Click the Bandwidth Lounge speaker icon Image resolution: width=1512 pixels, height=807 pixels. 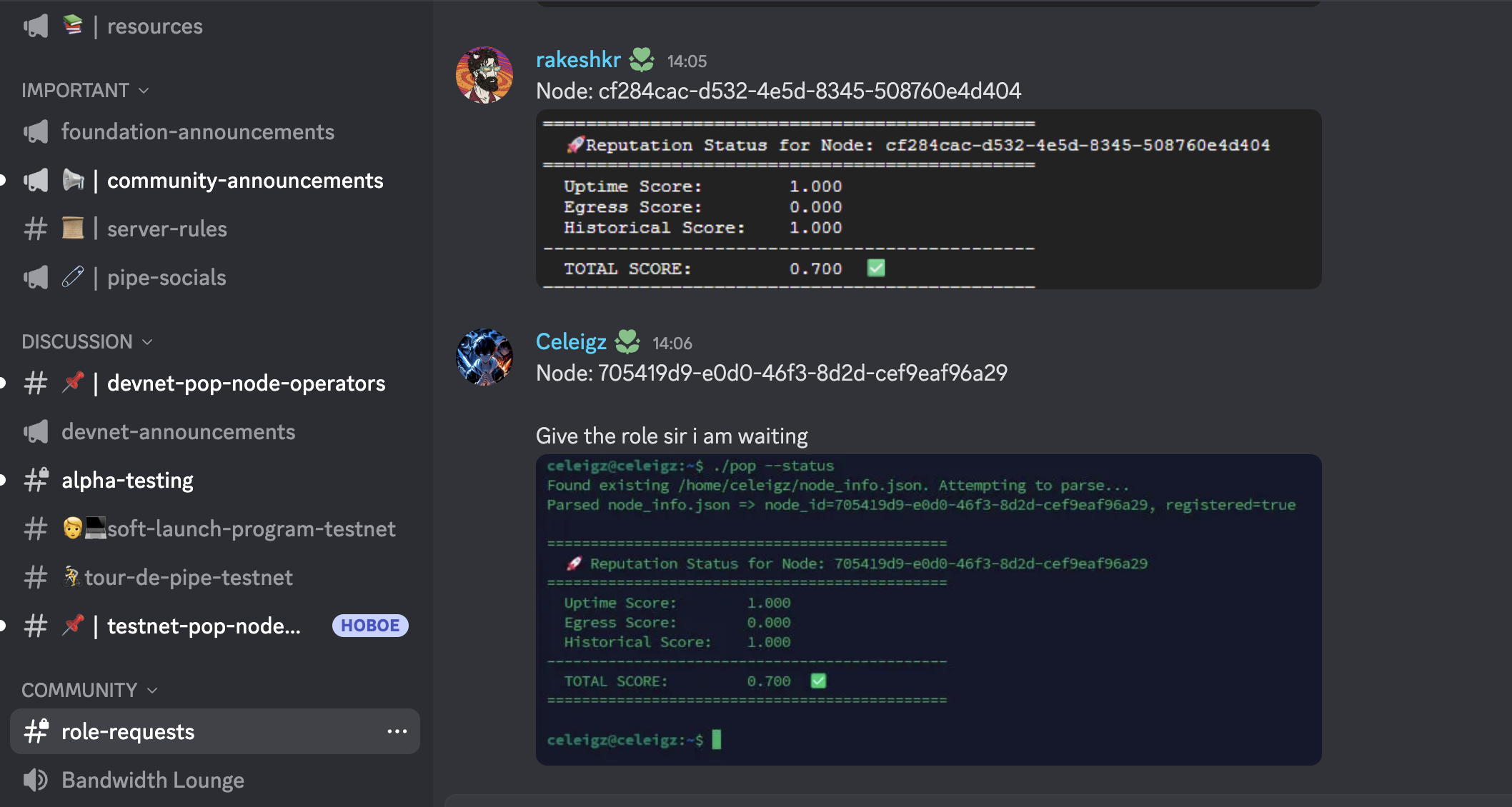(35, 780)
